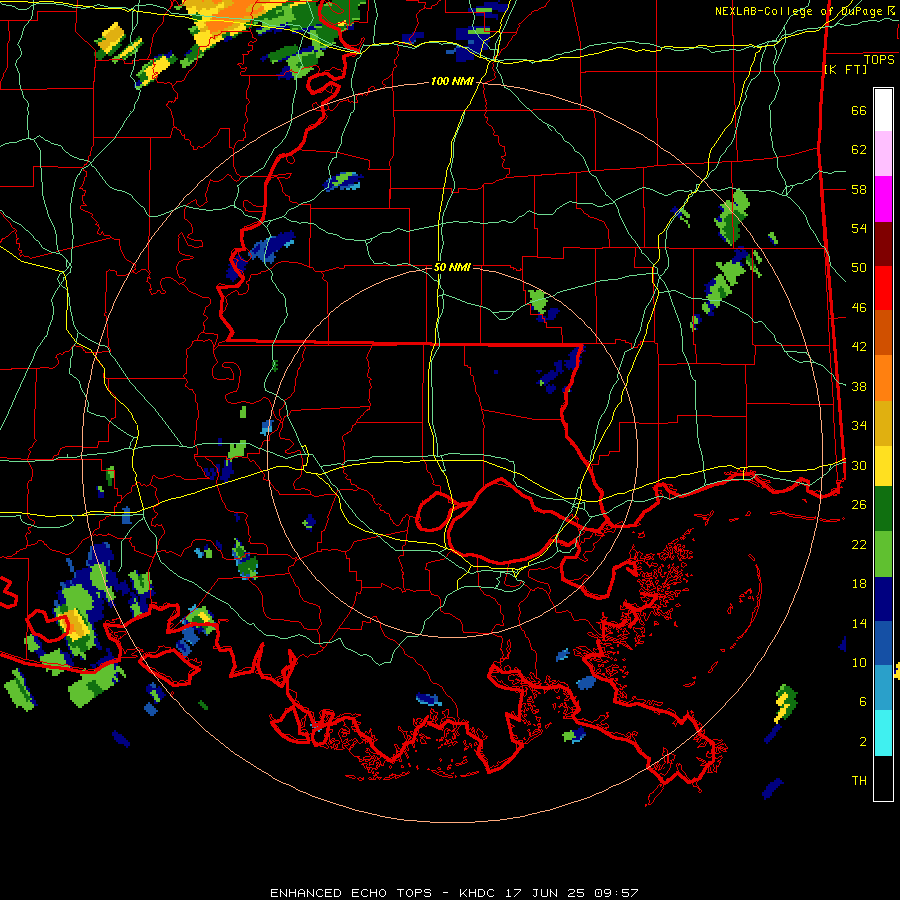This screenshot has width=900, height=900.
Task: Click the navy blue legend swatch
Action: (x=883, y=599)
